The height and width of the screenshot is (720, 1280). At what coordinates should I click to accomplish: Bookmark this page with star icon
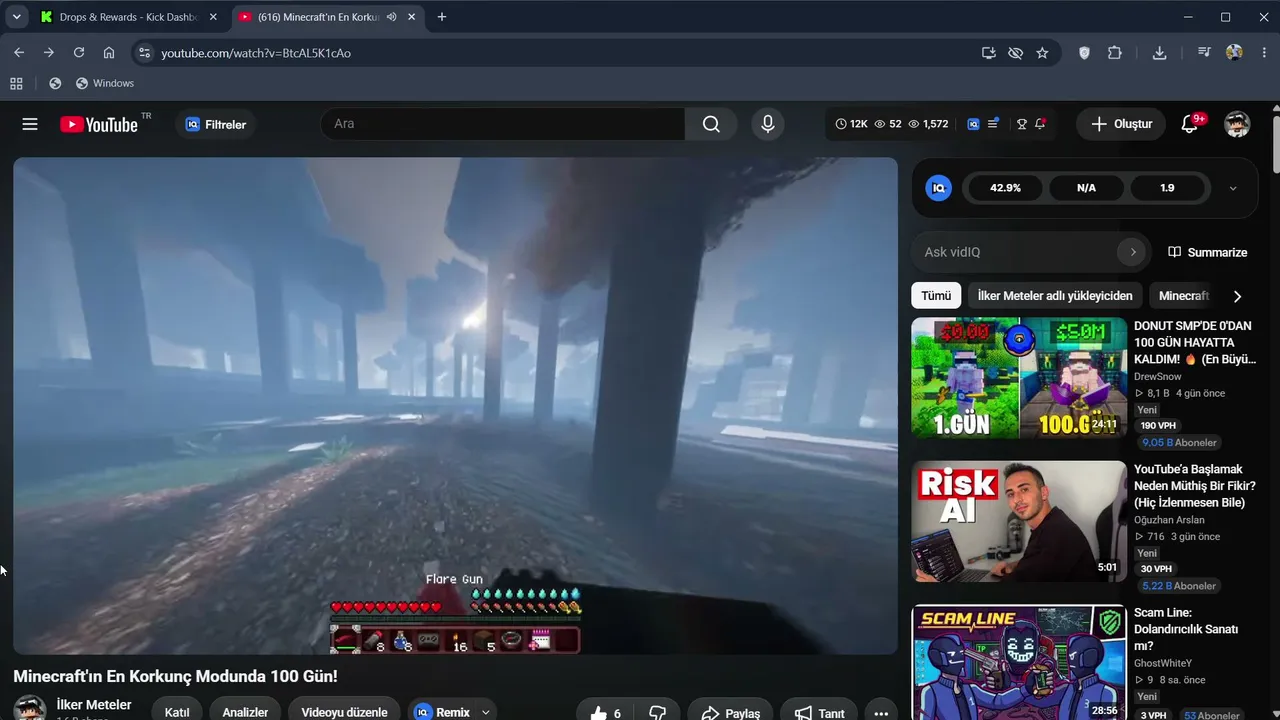tap(1042, 53)
